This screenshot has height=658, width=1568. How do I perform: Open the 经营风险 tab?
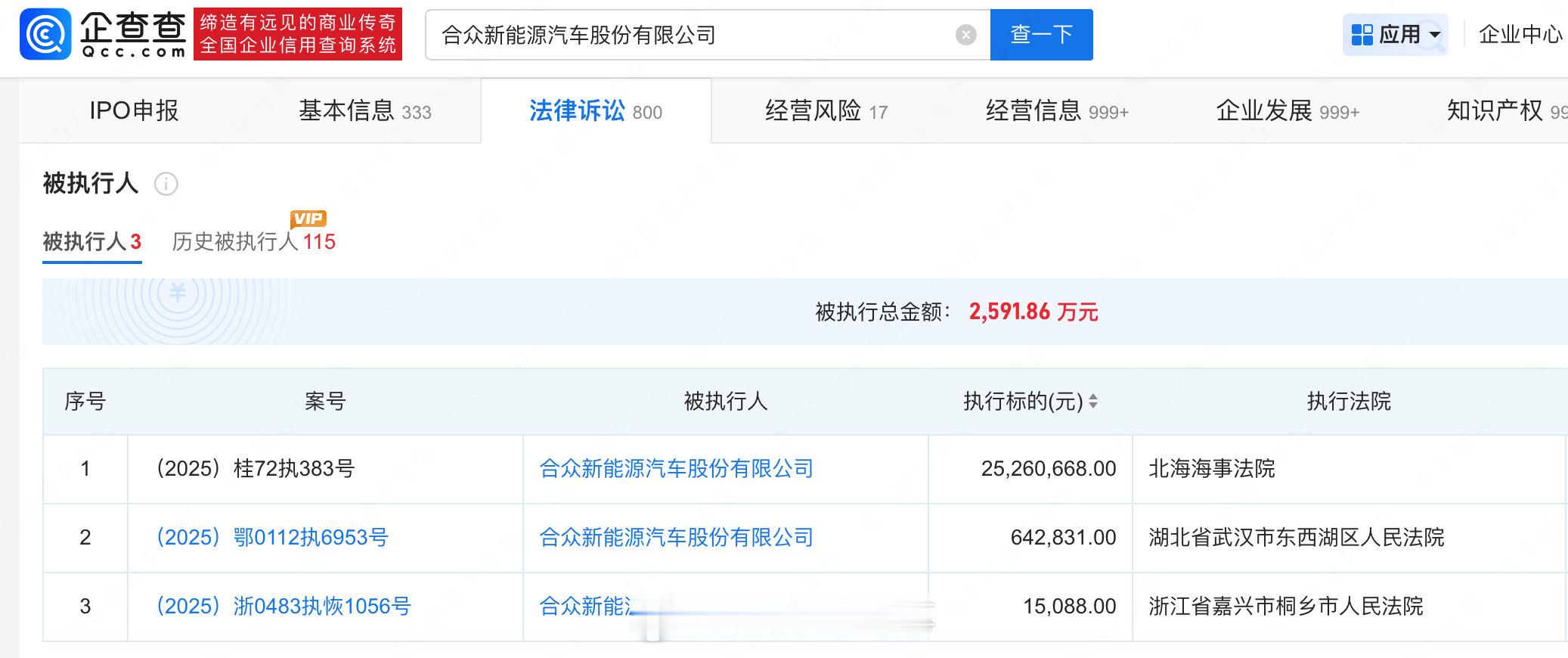click(826, 111)
